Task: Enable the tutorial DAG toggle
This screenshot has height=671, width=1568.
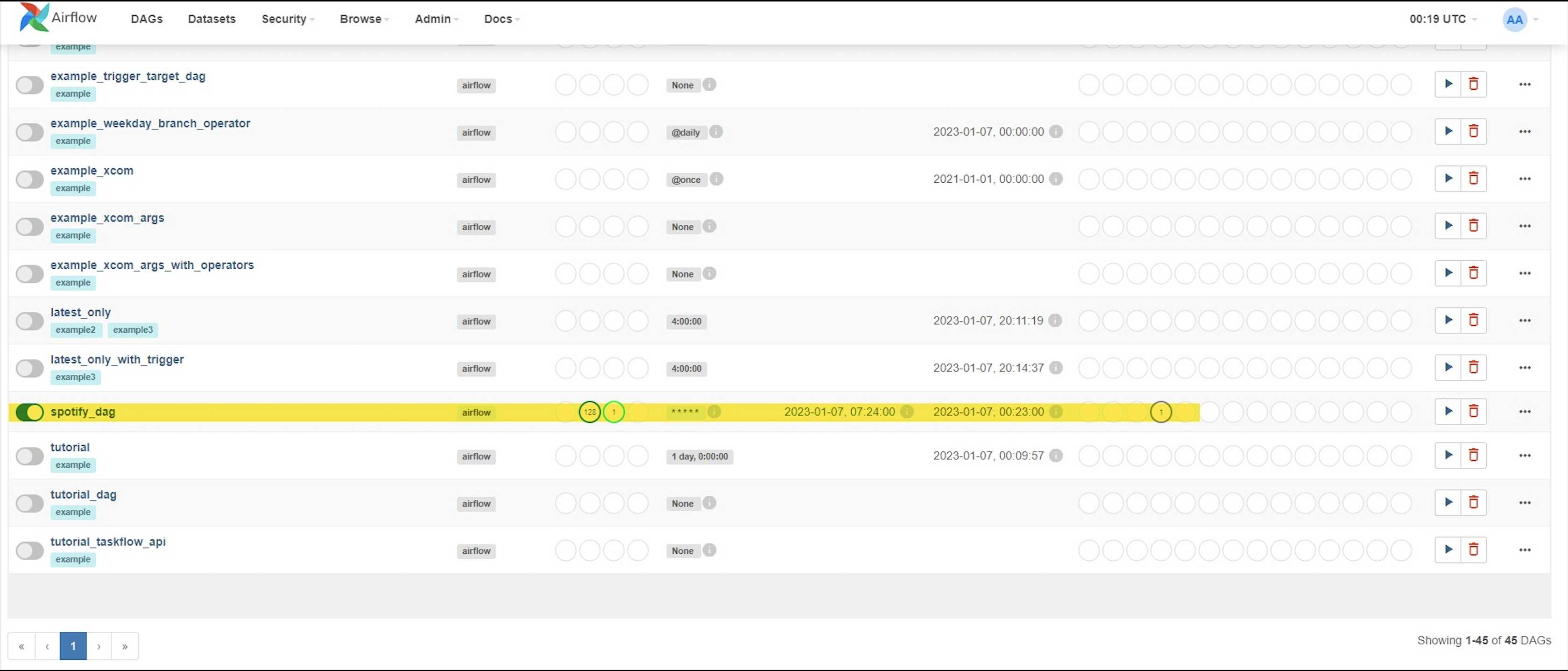Action: point(29,456)
